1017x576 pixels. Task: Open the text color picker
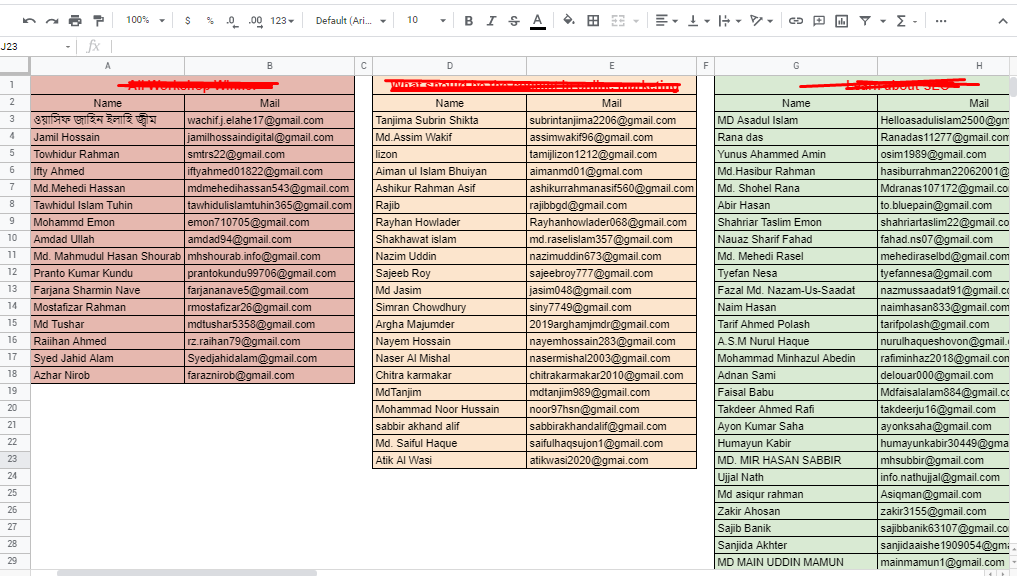point(538,21)
